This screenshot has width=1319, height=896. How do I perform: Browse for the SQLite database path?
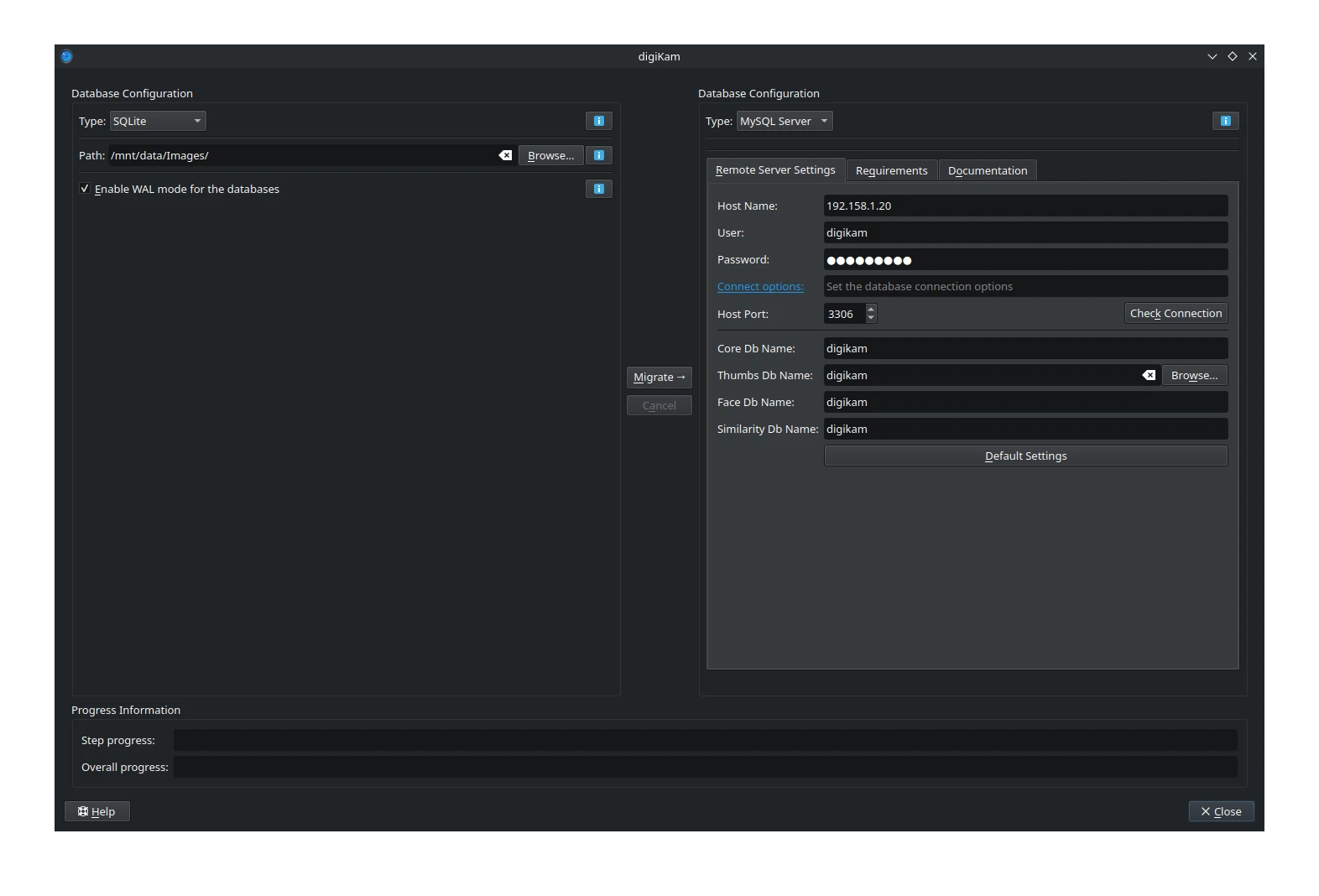point(550,155)
